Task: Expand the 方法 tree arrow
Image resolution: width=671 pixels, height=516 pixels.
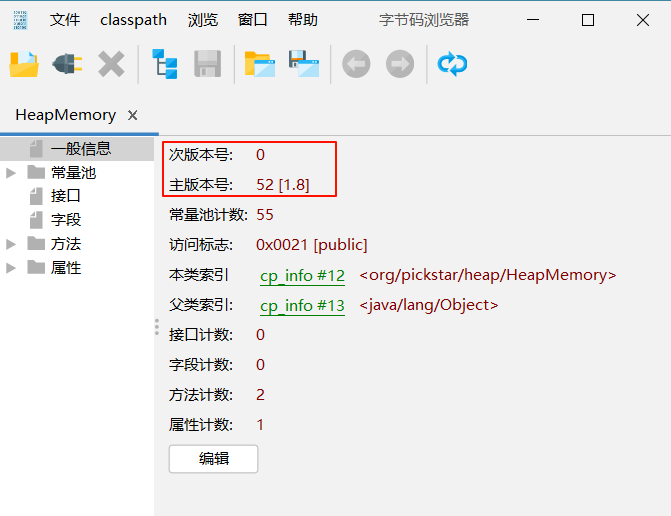Action: (11, 244)
